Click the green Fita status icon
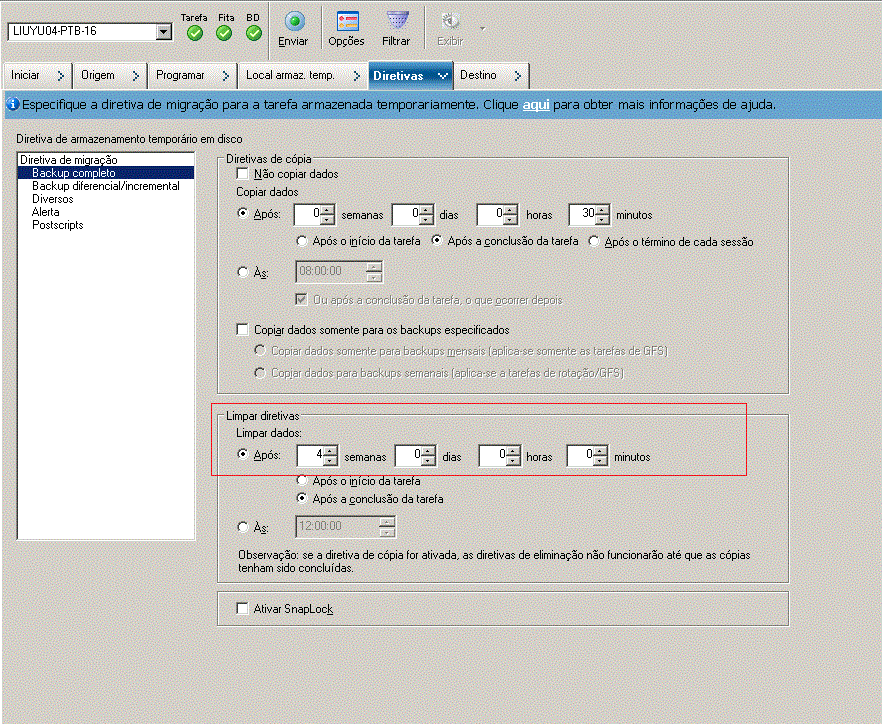Viewport: 882px width, 724px height. (x=223, y=33)
